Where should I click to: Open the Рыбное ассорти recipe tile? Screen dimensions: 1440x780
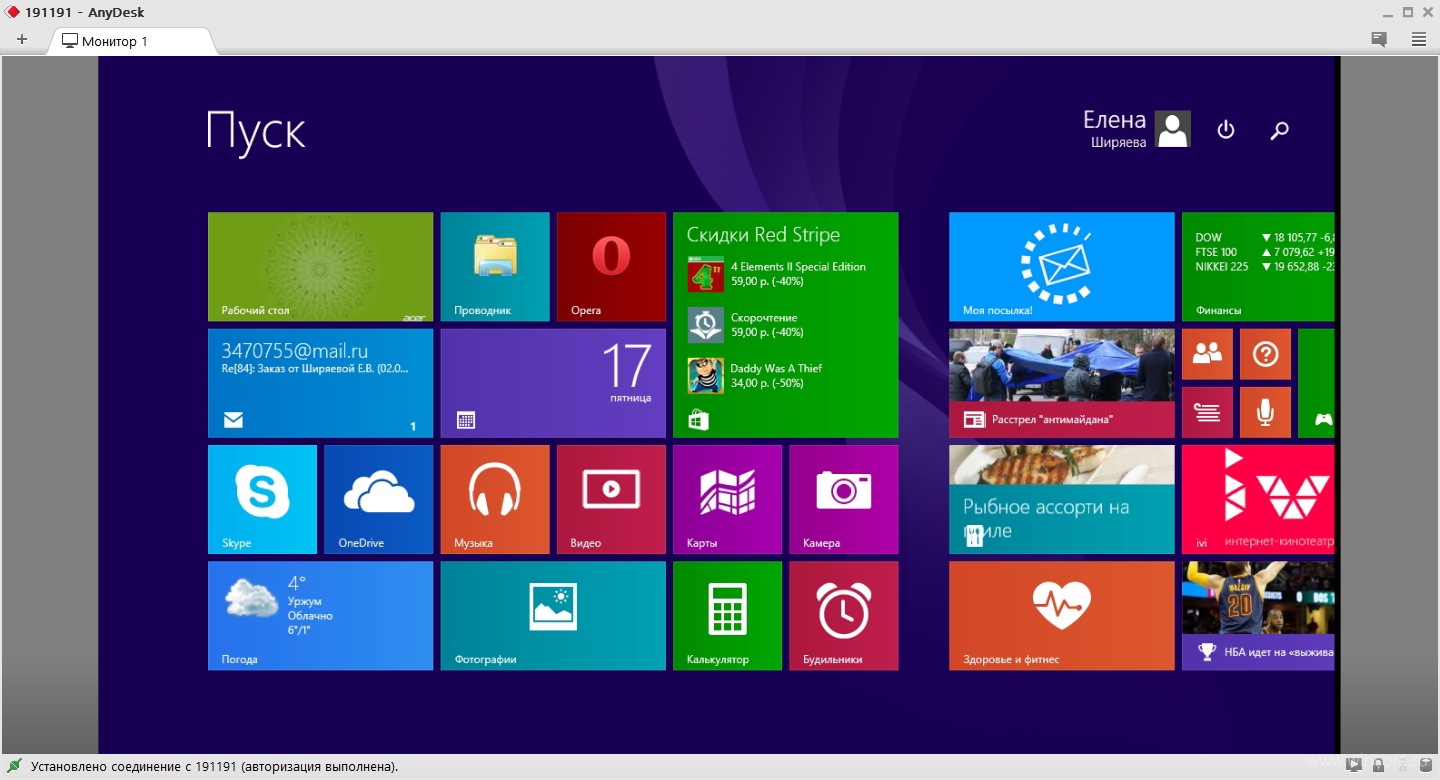[x=1061, y=499]
